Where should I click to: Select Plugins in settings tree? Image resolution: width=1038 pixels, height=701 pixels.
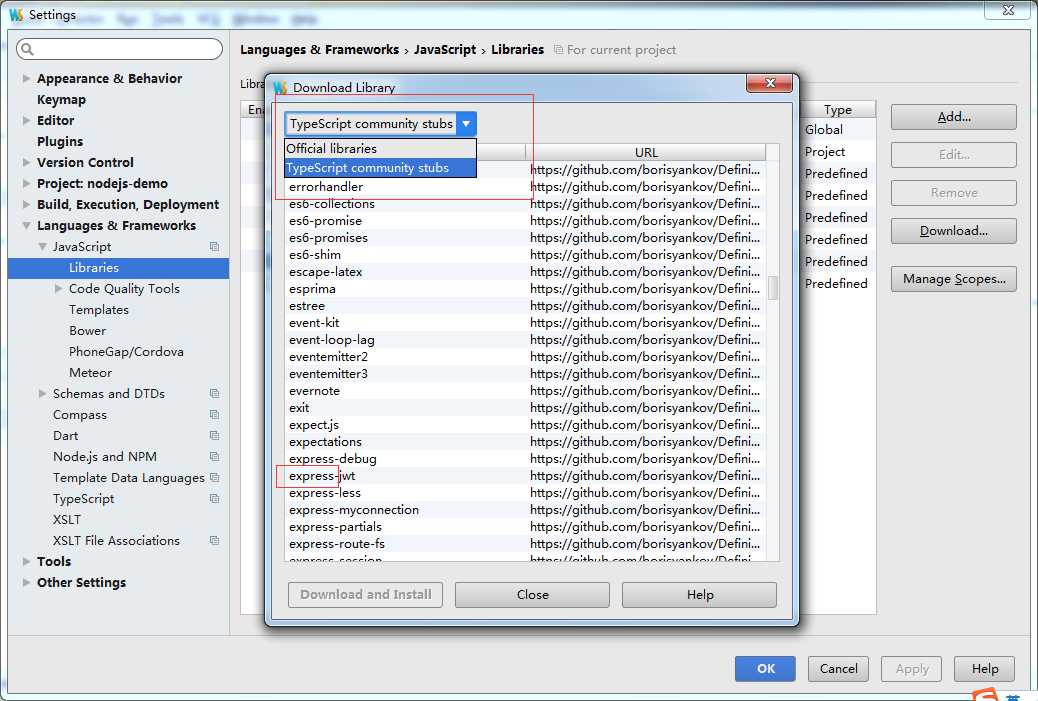[60, 142]
